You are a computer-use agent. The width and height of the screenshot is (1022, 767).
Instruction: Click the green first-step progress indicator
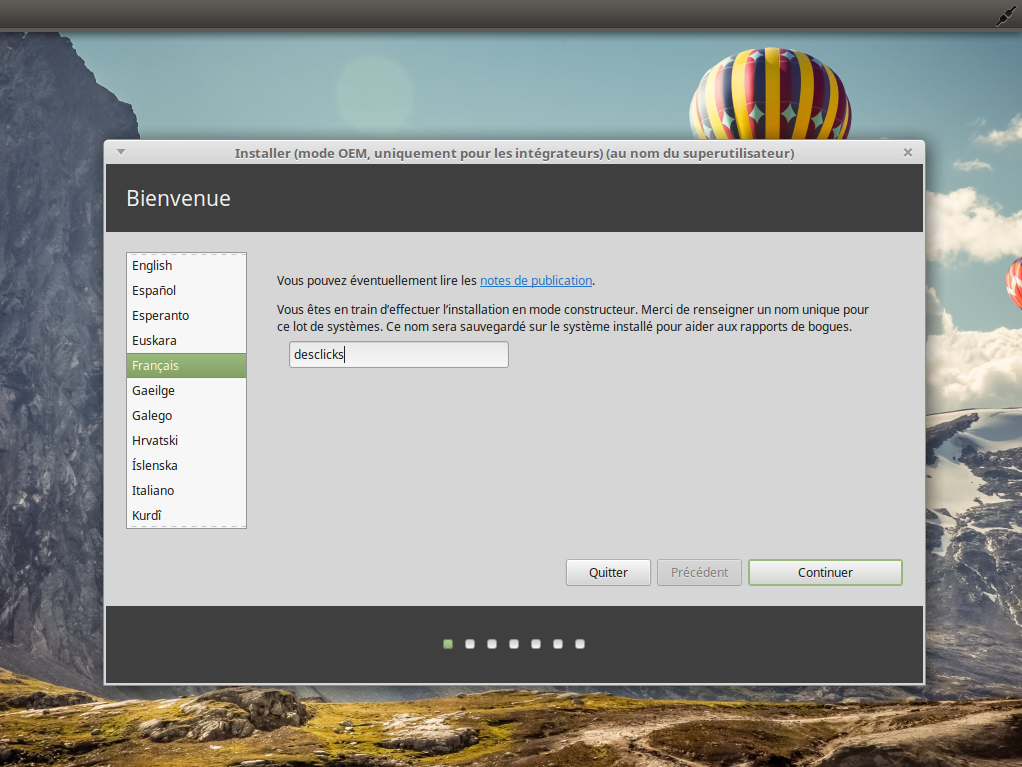pos(448,644)
